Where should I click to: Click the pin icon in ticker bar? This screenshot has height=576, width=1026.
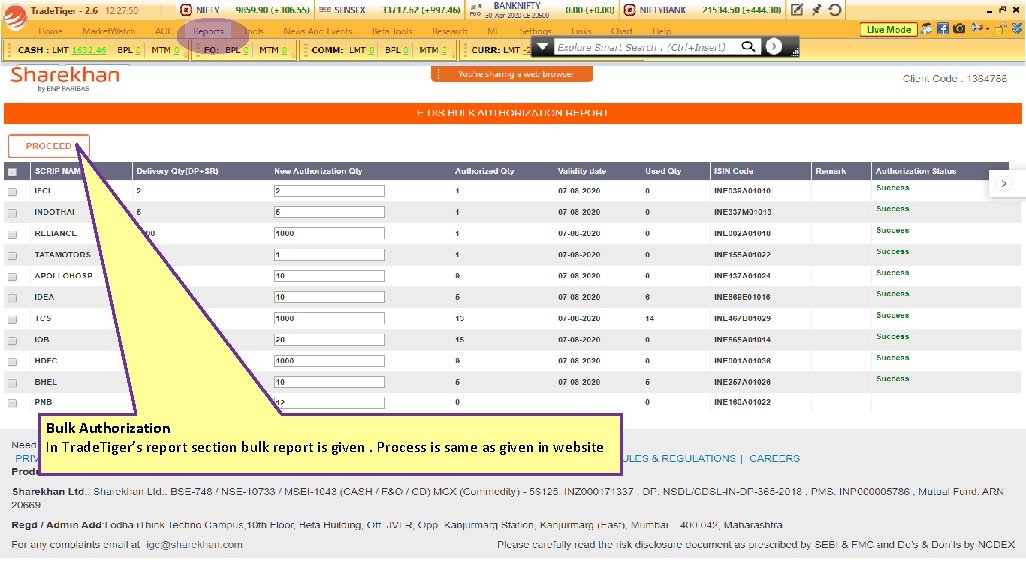pos(816,10)
